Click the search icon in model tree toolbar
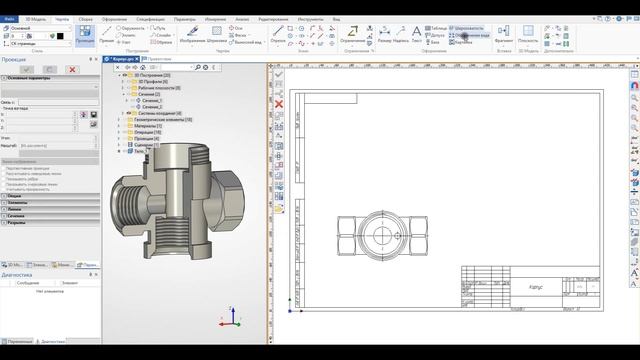Image resolution: width=640 pixels, height=360 pixels. (198, 67)
